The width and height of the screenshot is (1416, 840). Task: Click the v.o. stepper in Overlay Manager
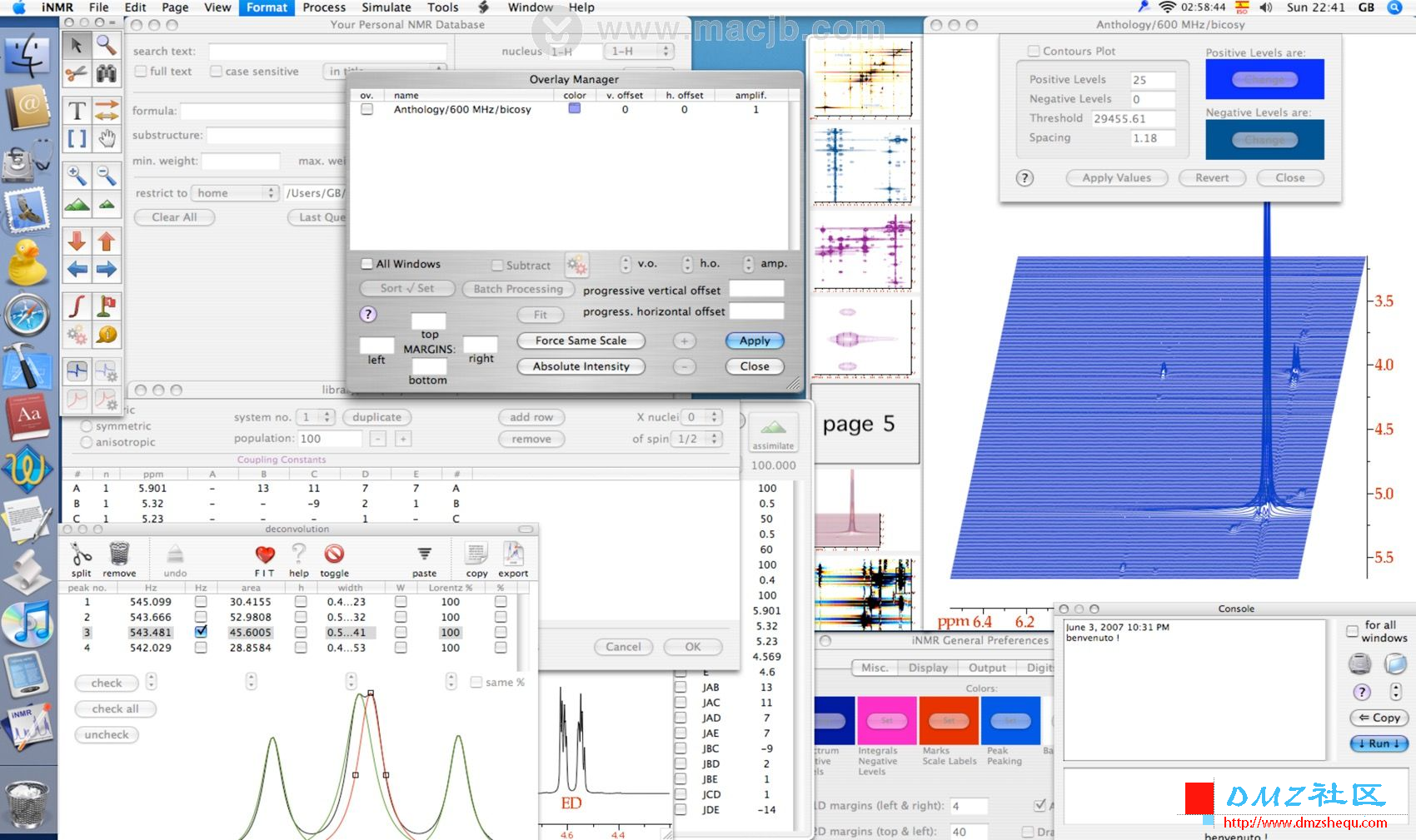[x=626, y=264]
